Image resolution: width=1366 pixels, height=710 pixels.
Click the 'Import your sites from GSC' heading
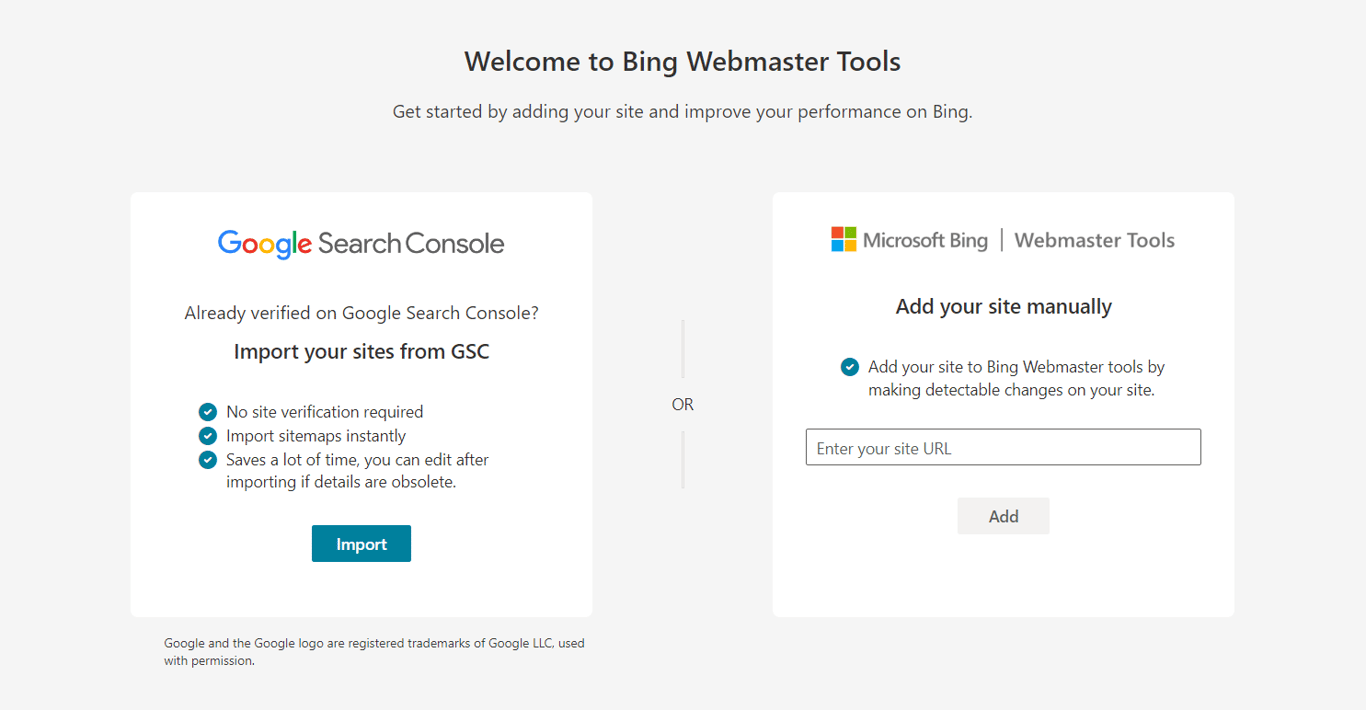click(x=361, y=351)
